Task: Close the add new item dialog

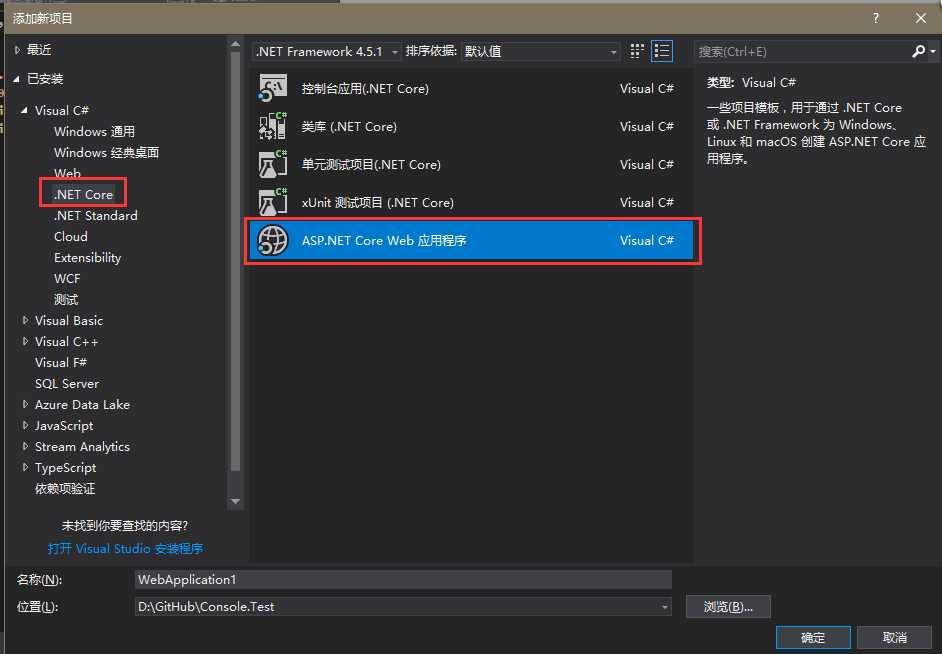Action: click(921, 18)
